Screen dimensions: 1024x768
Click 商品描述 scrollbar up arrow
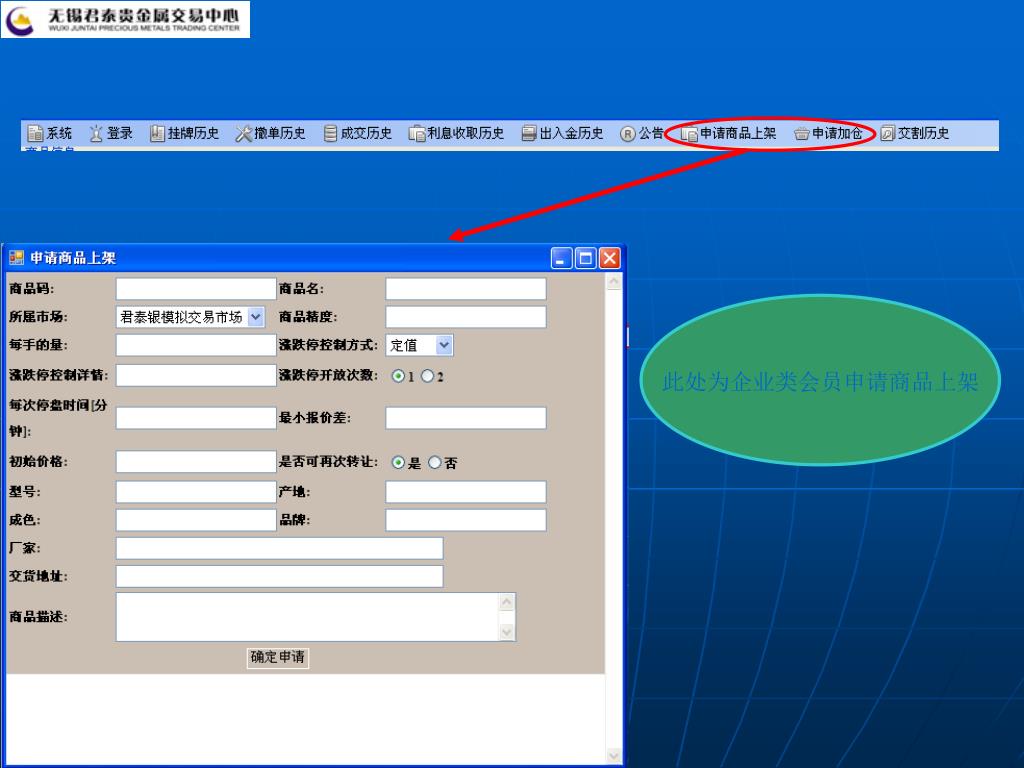click(507, 602)
